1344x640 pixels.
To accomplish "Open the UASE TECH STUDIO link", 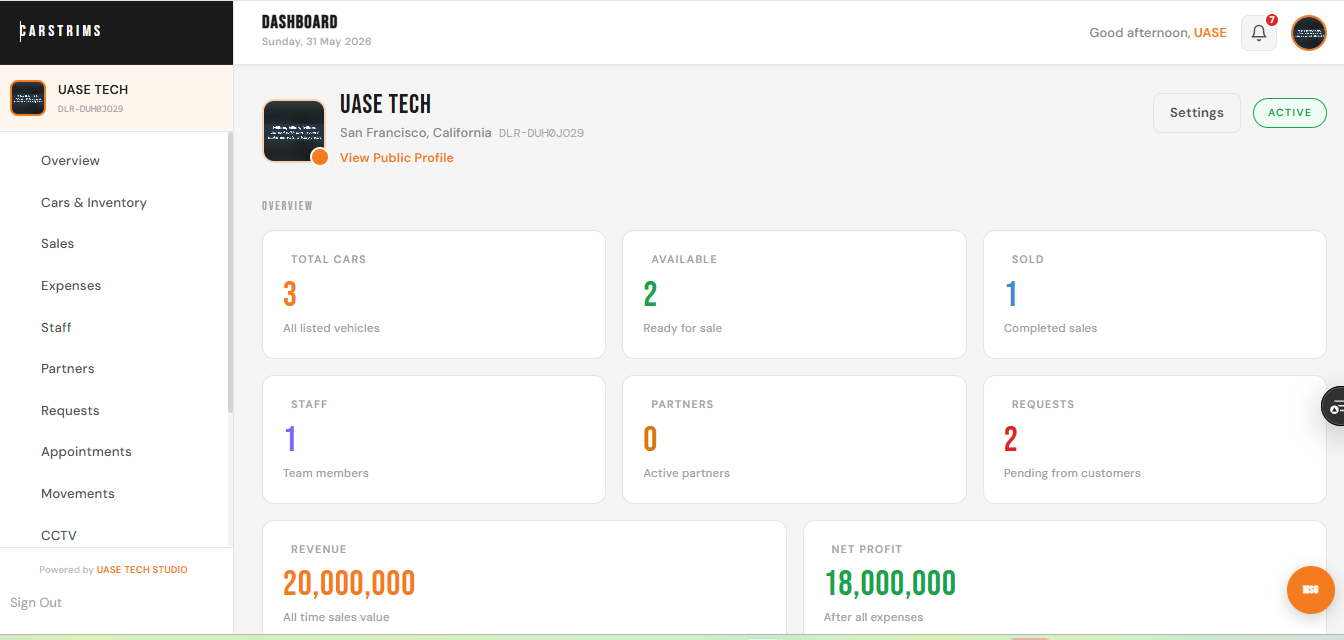I will pos(142,570).
